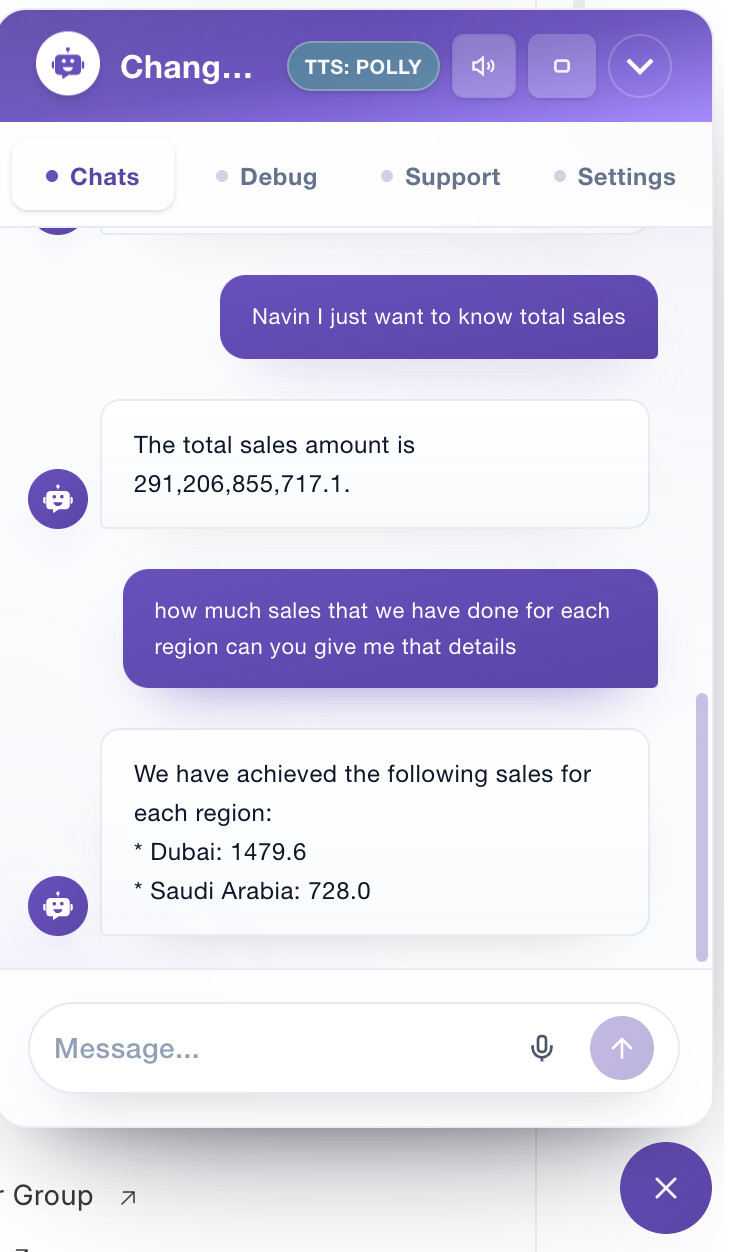Switch to the Chats tab
Viewport: 746px width, 1252px height.
(93, 177)
